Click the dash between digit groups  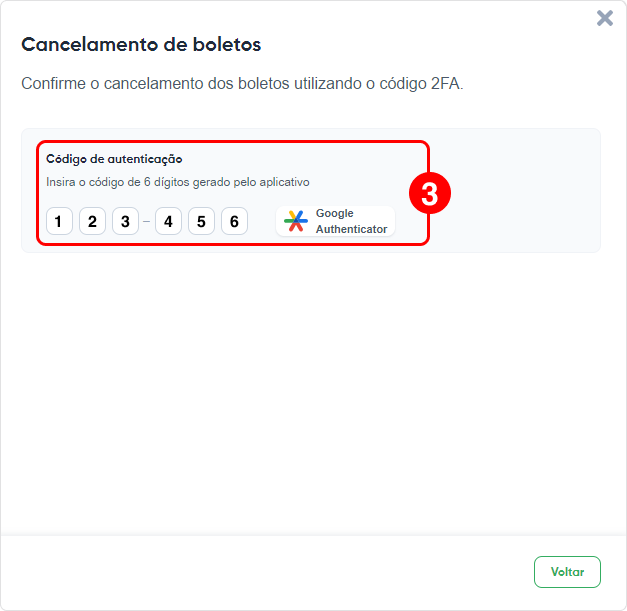coord(147,221)
